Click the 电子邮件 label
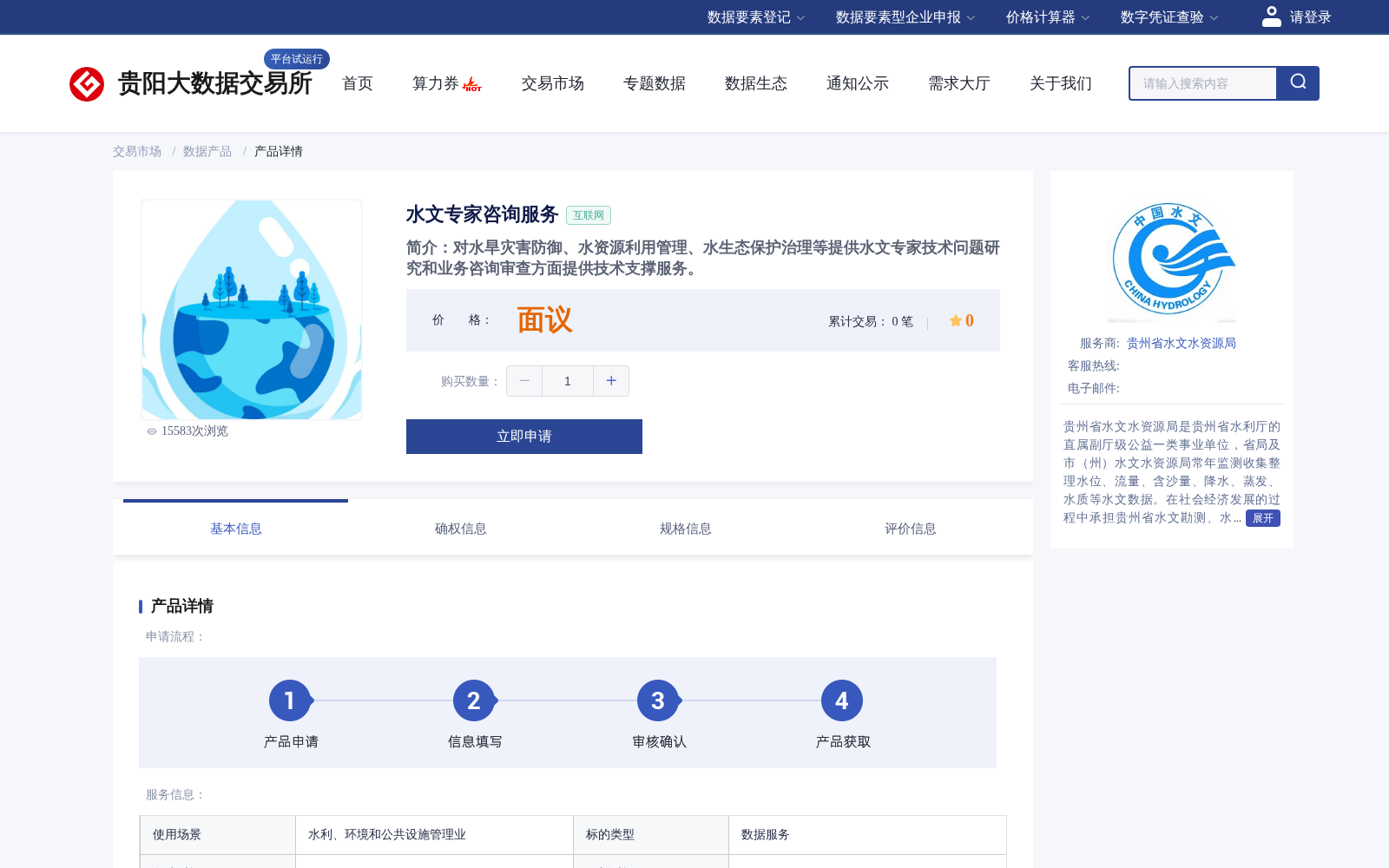1389x868 pixels. [1094, 389]
